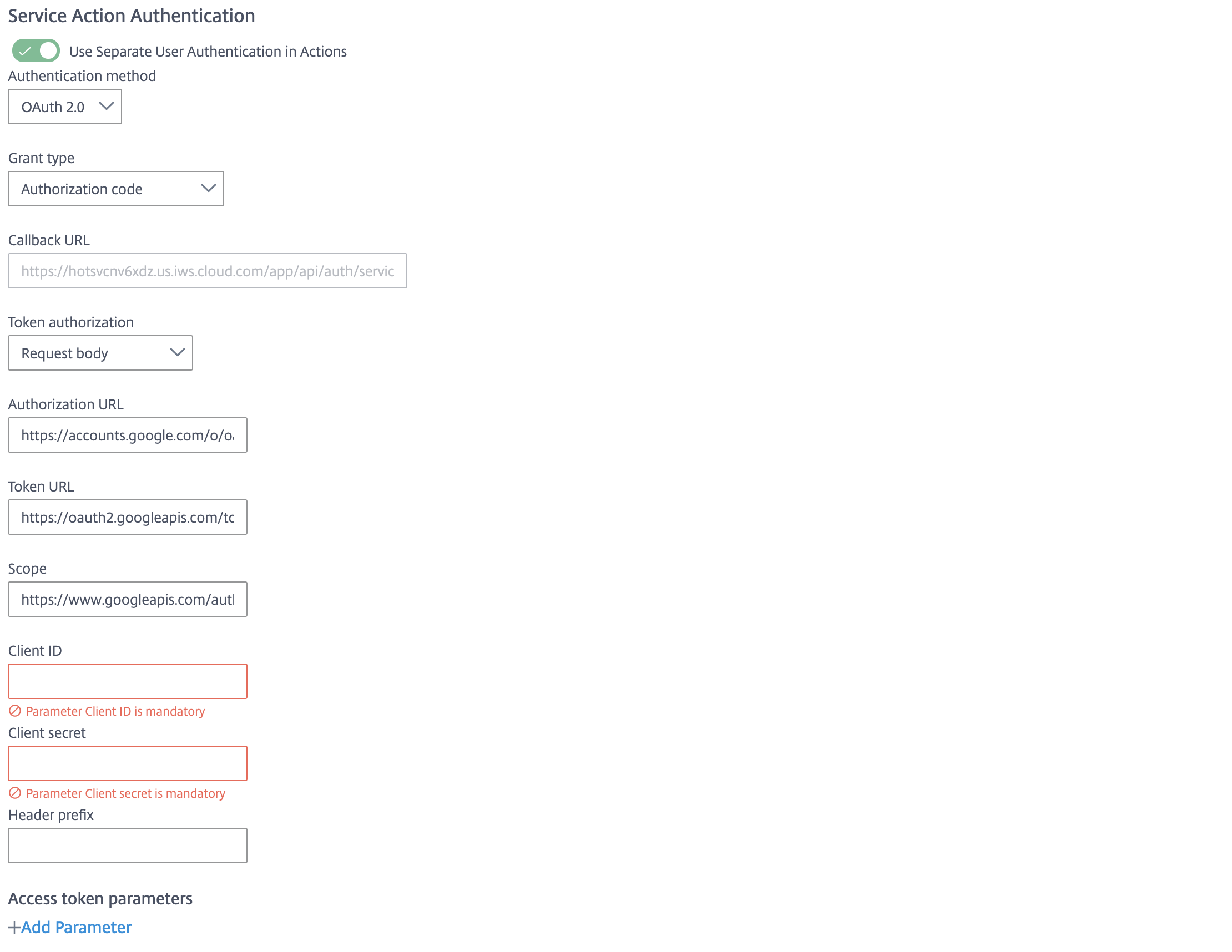Click the Grant type expander chevron
1232x952 pixels.
(207, 188)
